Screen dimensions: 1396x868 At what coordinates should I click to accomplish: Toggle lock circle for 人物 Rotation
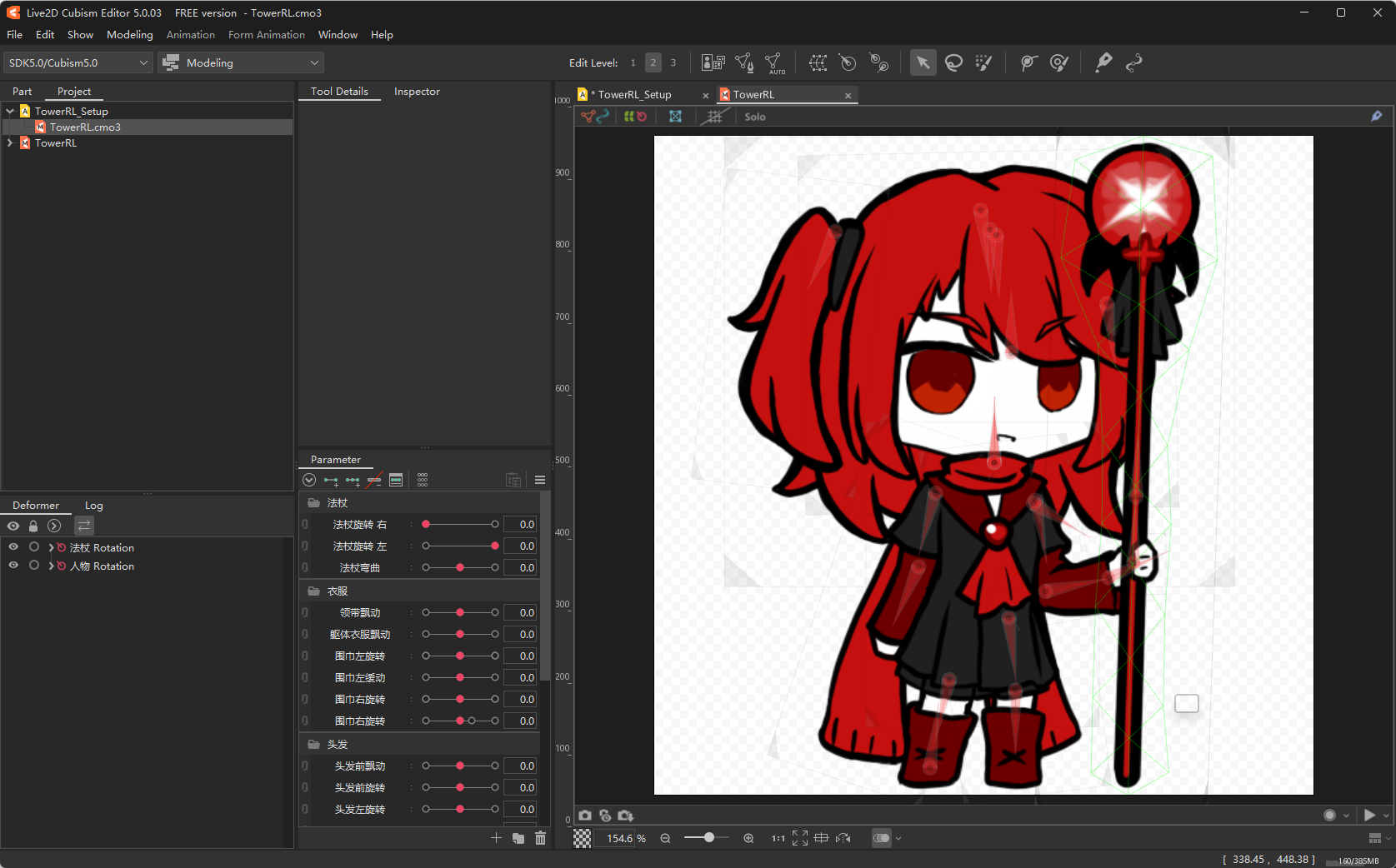click(33, 566)
